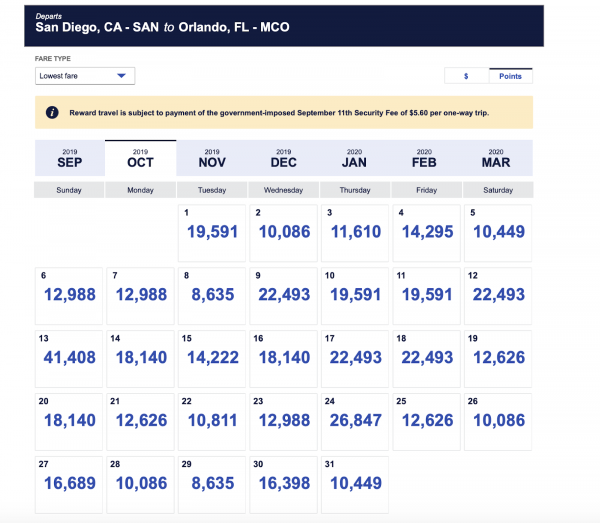Select the NOV 2019 month tab
Screen dimensions: 600x523
pyautogui.click(x=212, y=158)
